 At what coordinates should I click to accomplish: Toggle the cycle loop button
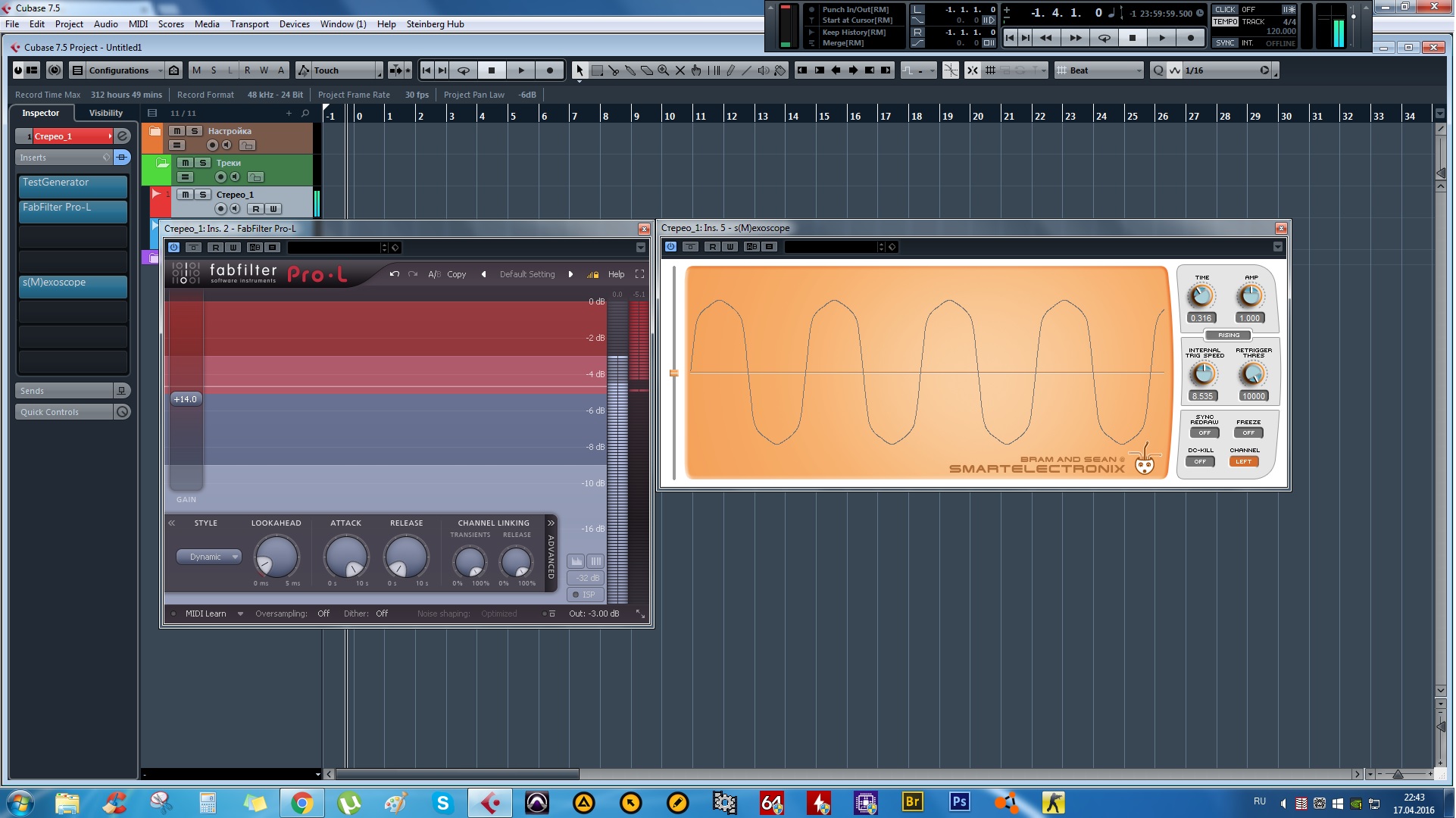(464, 70)
